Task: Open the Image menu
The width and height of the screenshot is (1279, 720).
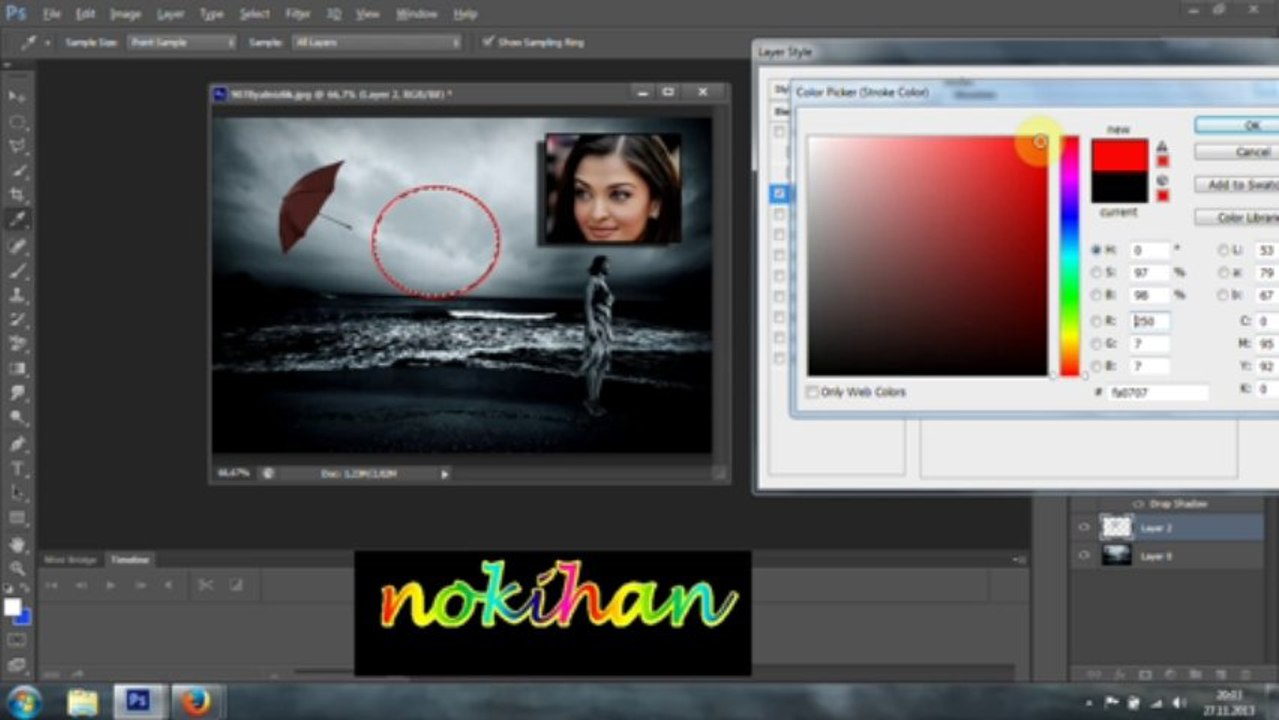Action: 125,14
